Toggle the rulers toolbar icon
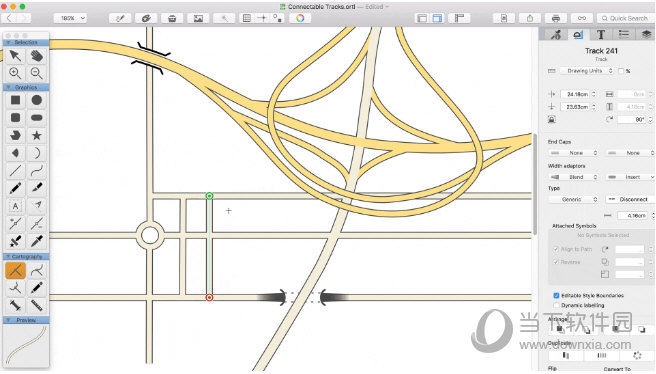656x374 pixels. (460, 18)
